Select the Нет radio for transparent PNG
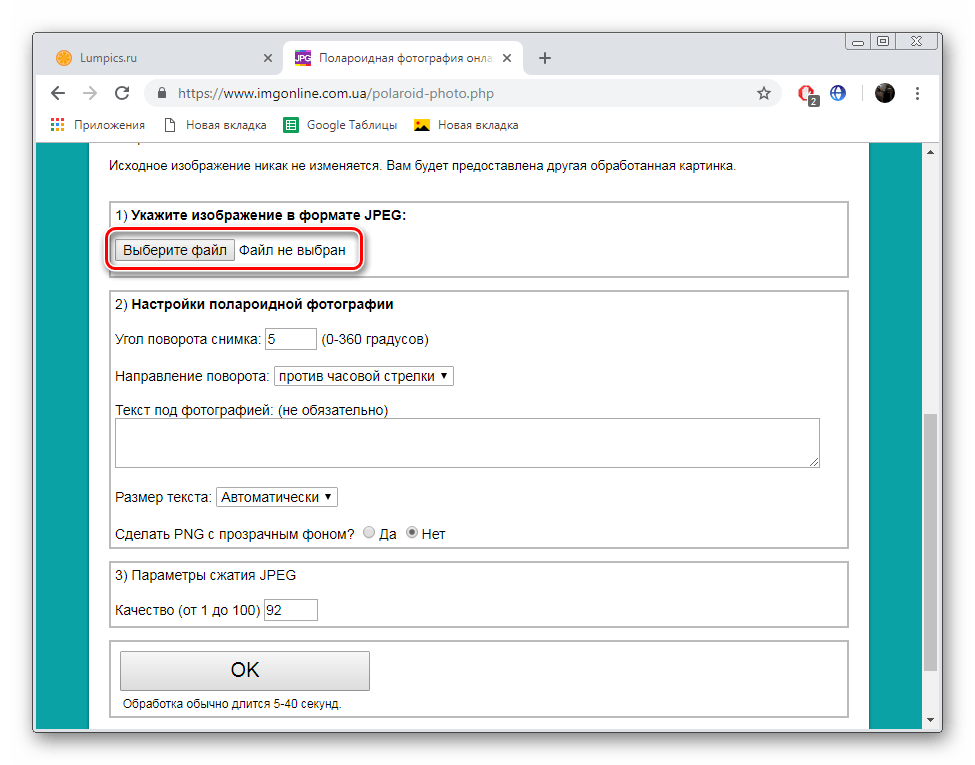This screenshot has height=765, width=975. click(x=411, y=533)
